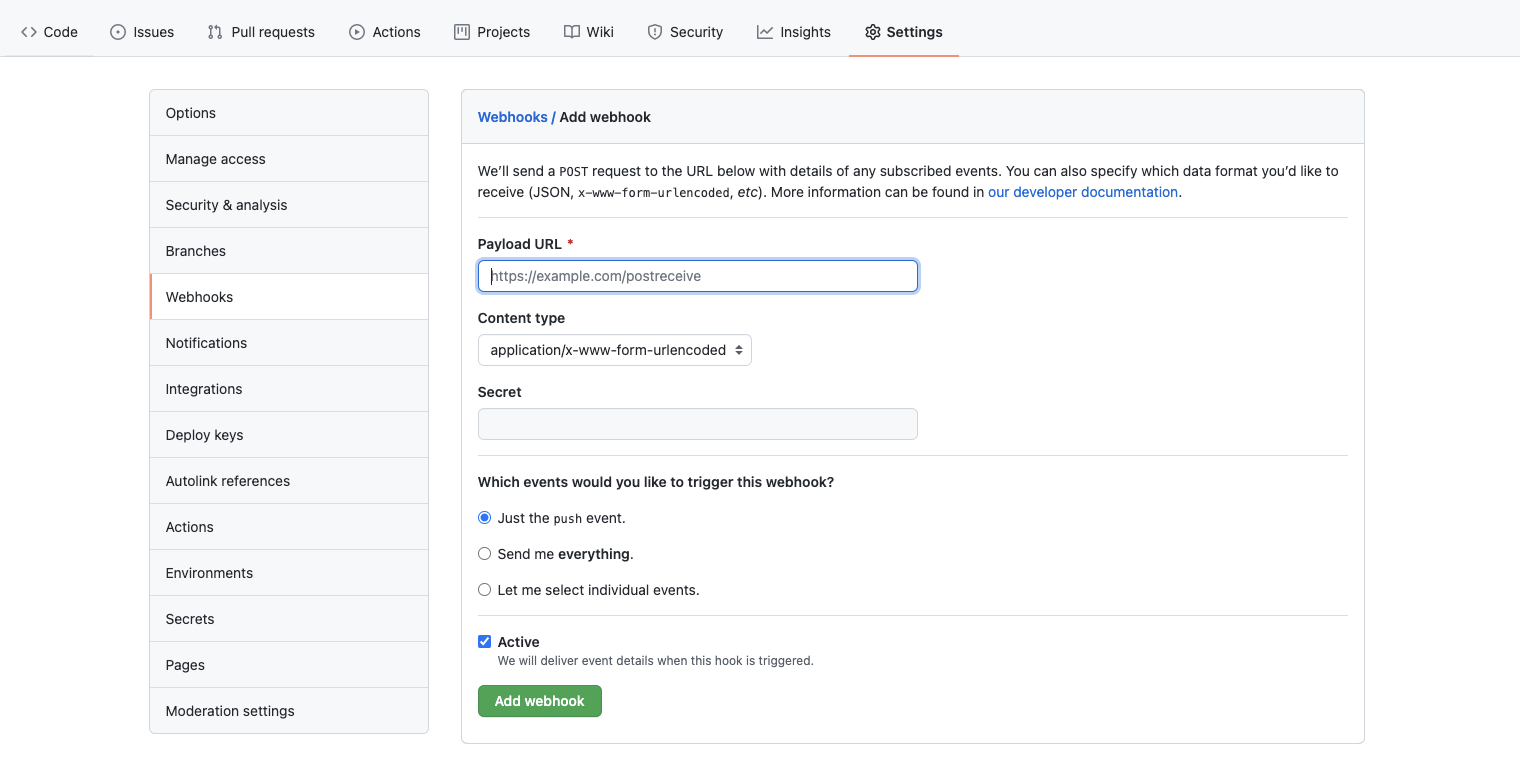Open Secrets settings page
This screenshot has height=769, width=1520.
(289, 619)
